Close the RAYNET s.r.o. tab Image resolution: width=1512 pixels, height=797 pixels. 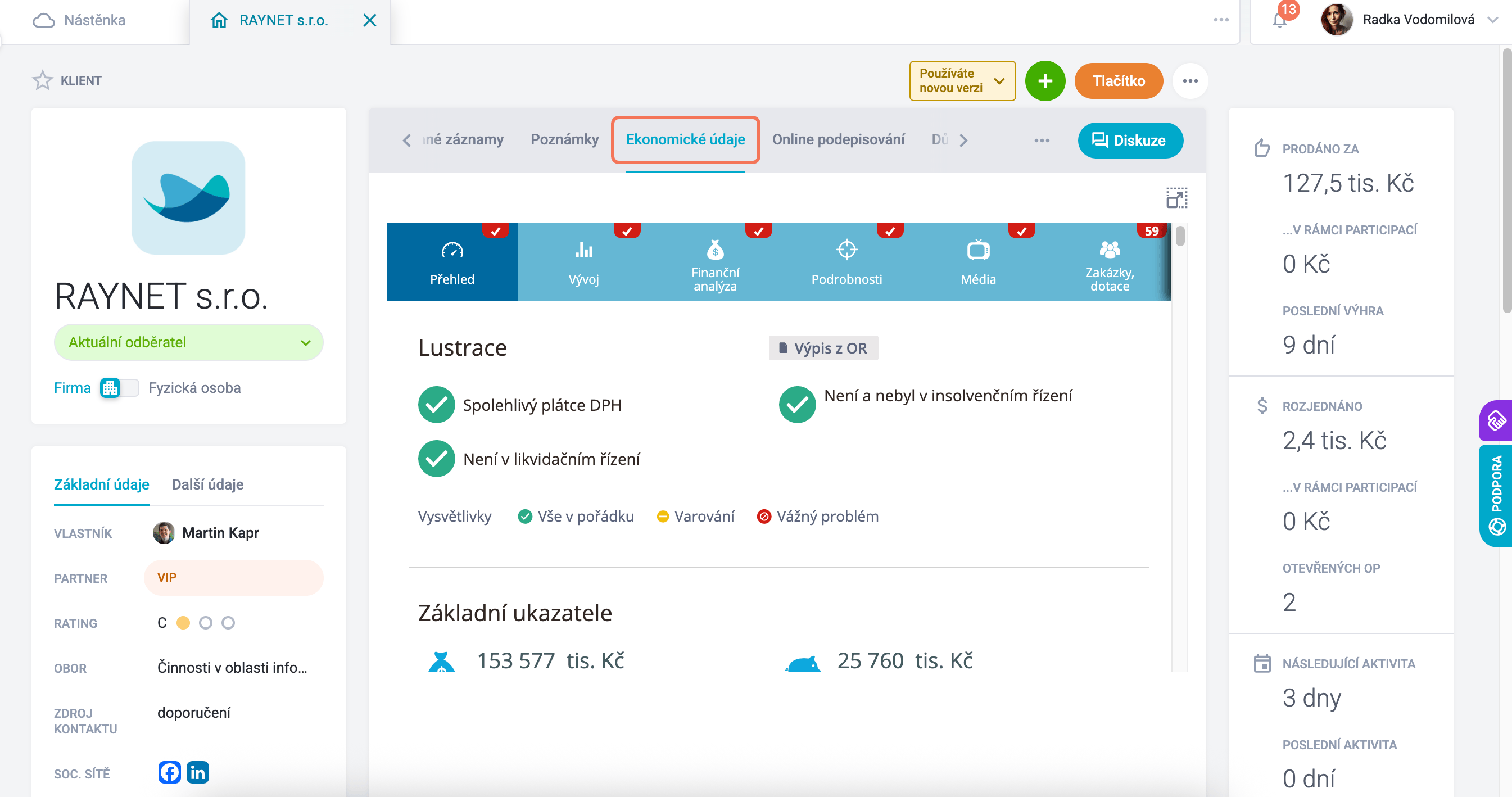tap(369, 21)
